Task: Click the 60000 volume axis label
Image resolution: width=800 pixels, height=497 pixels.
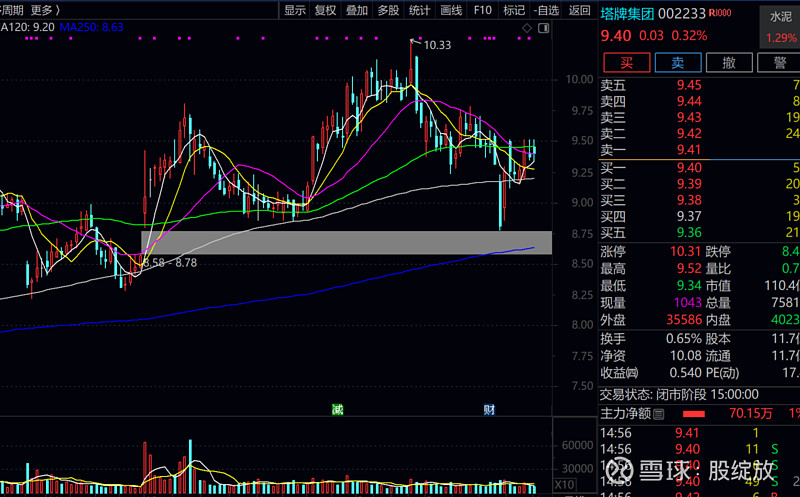Action: pyautogui.click(x=577, y=445)
